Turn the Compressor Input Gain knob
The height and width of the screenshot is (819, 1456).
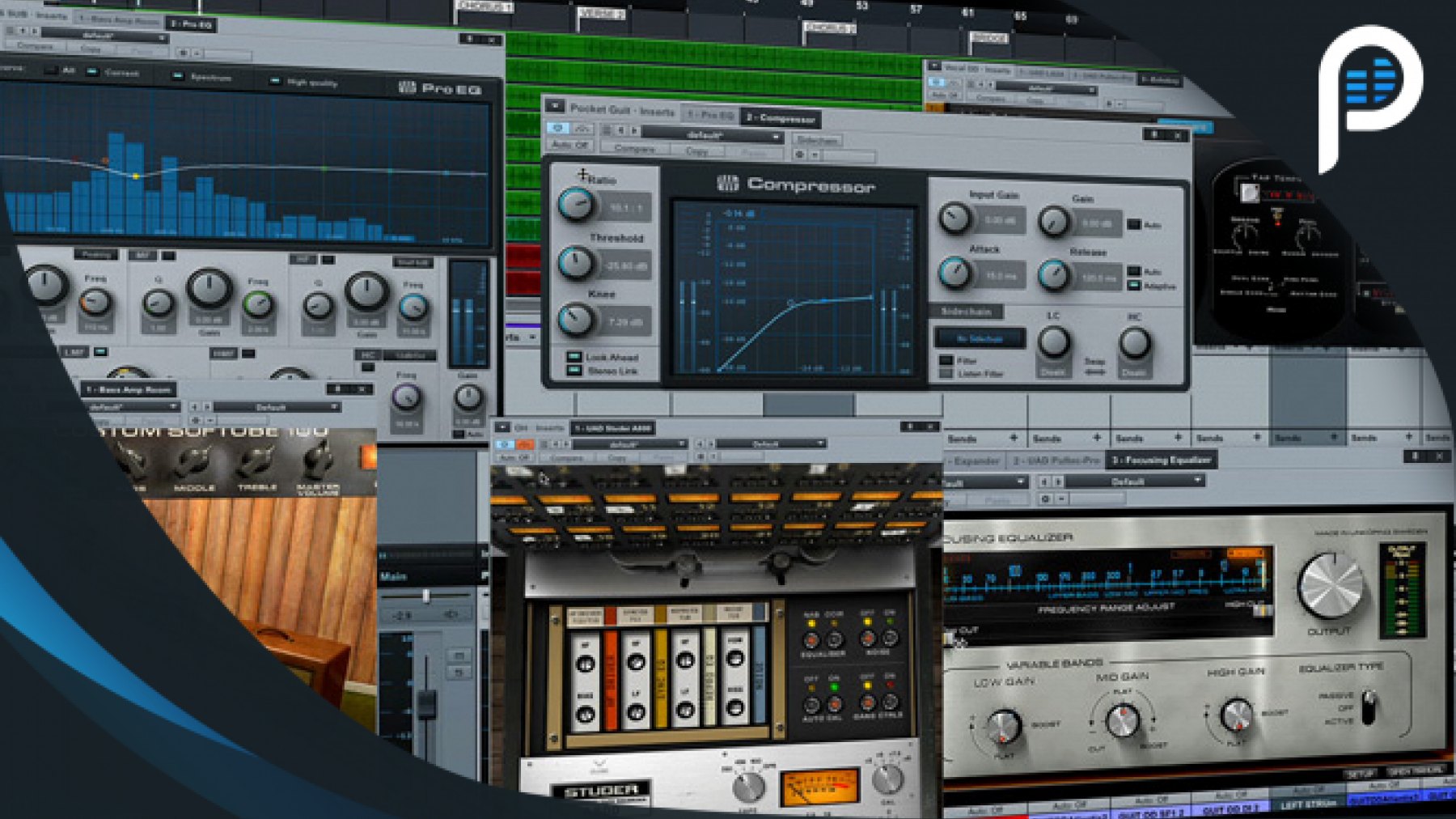point(954,218)
